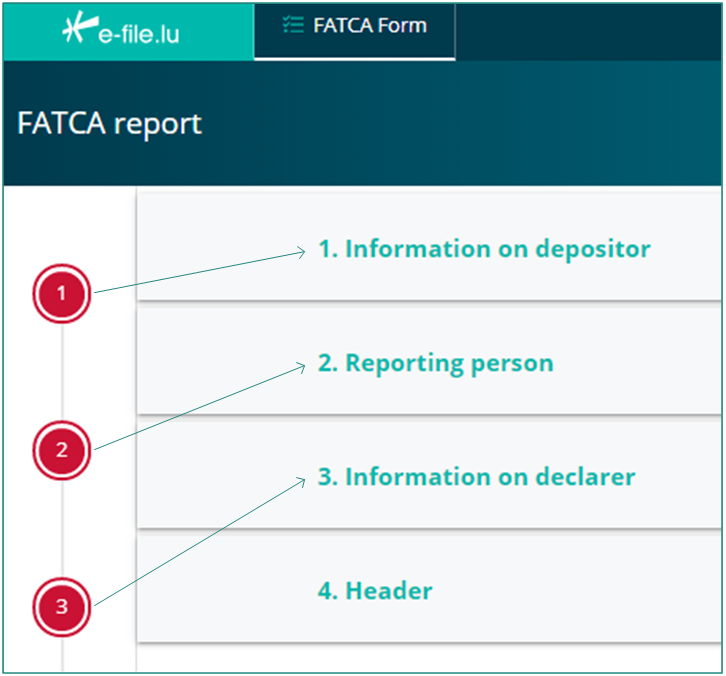Select the FATCA report page title
This screenshot has width=726, height=676.
[110, 124]
